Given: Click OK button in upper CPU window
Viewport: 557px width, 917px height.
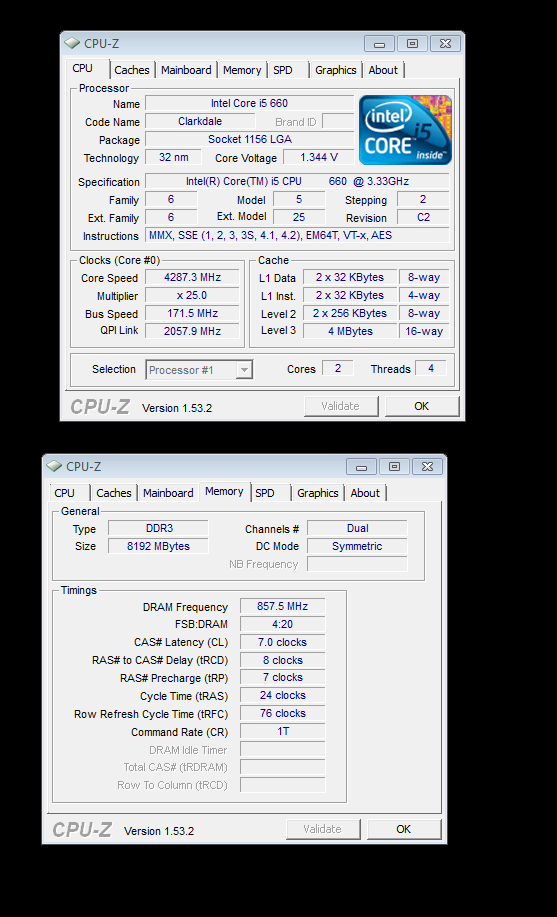Looking at the screenshot, I should [421, 406].
